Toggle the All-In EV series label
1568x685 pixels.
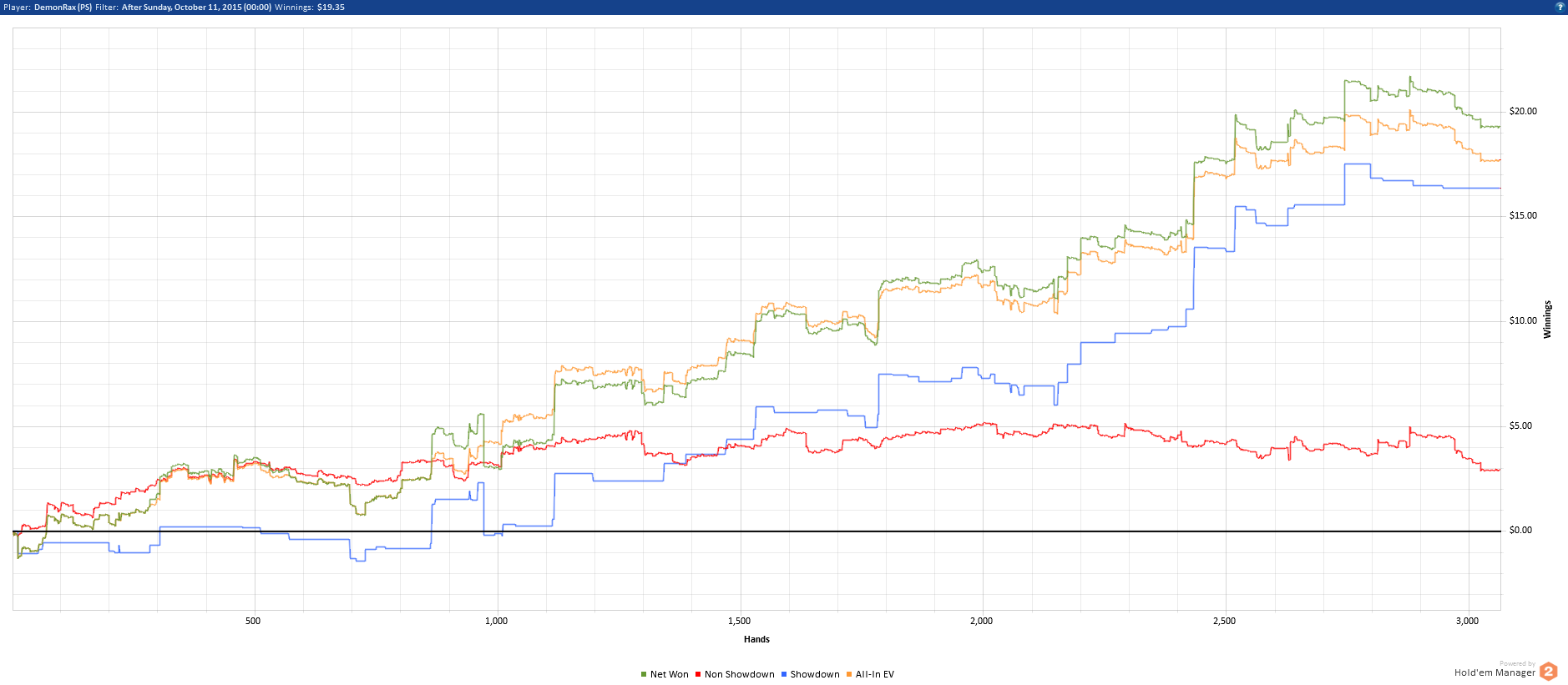pos(875,674)
